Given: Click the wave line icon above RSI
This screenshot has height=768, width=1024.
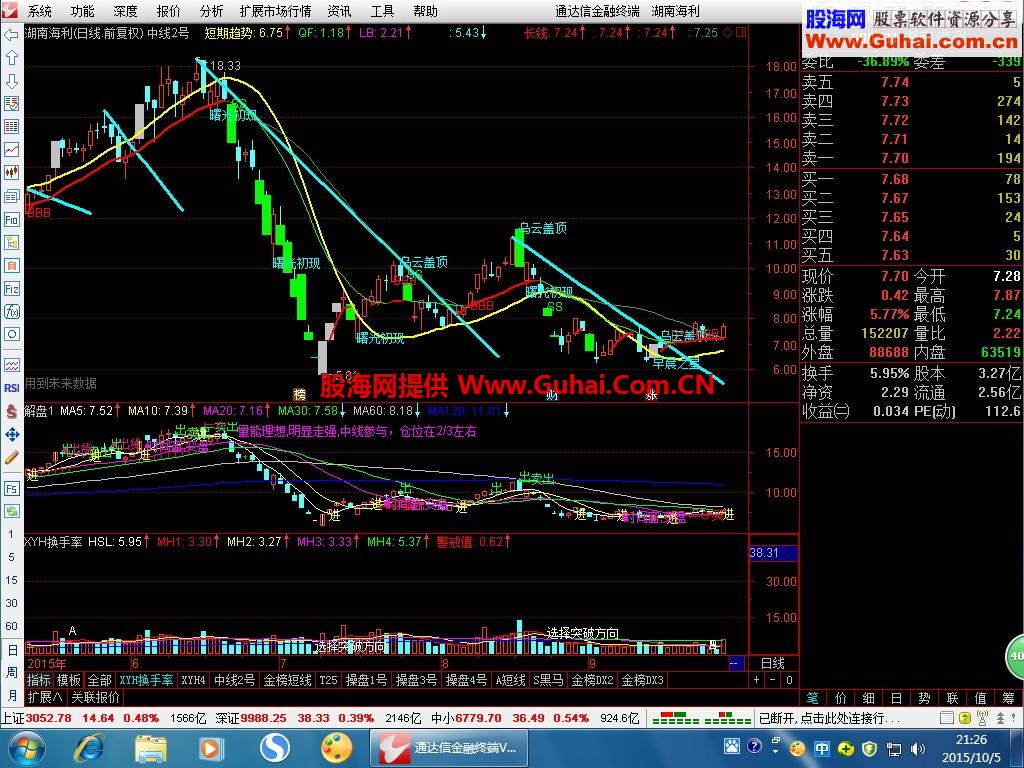Looking at the screenshot, I should (x=11, y=365).
